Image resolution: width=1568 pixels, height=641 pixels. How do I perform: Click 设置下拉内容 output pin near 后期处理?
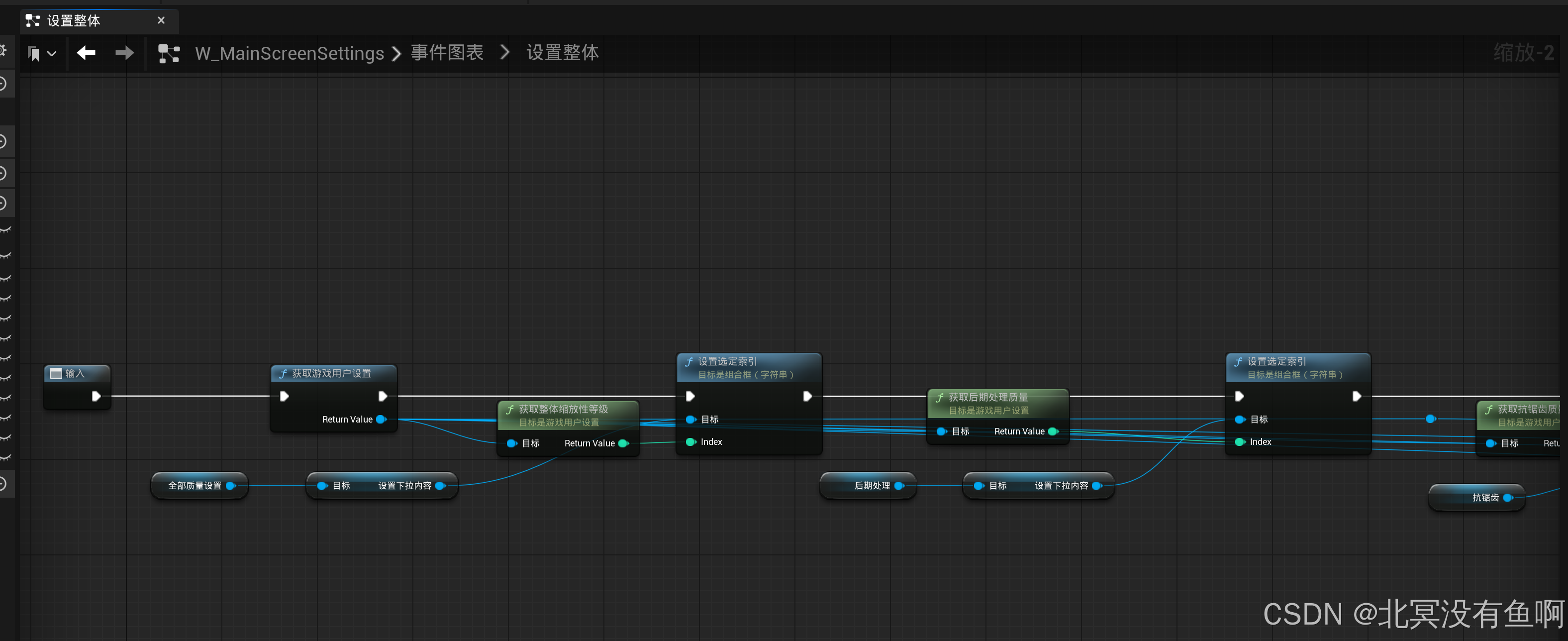1096,486
